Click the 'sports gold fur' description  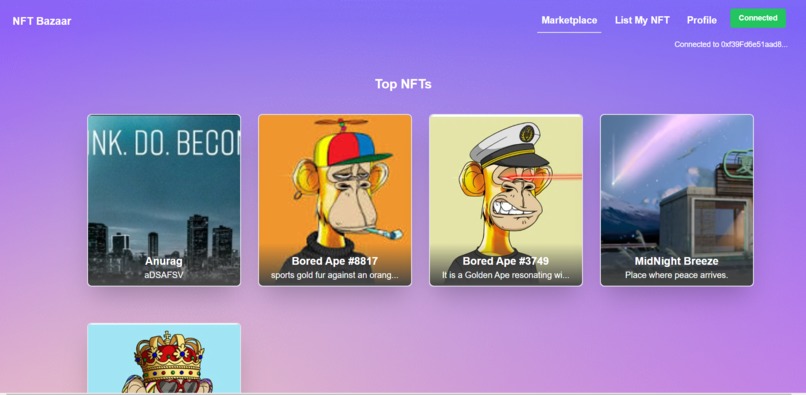point(335,275)
